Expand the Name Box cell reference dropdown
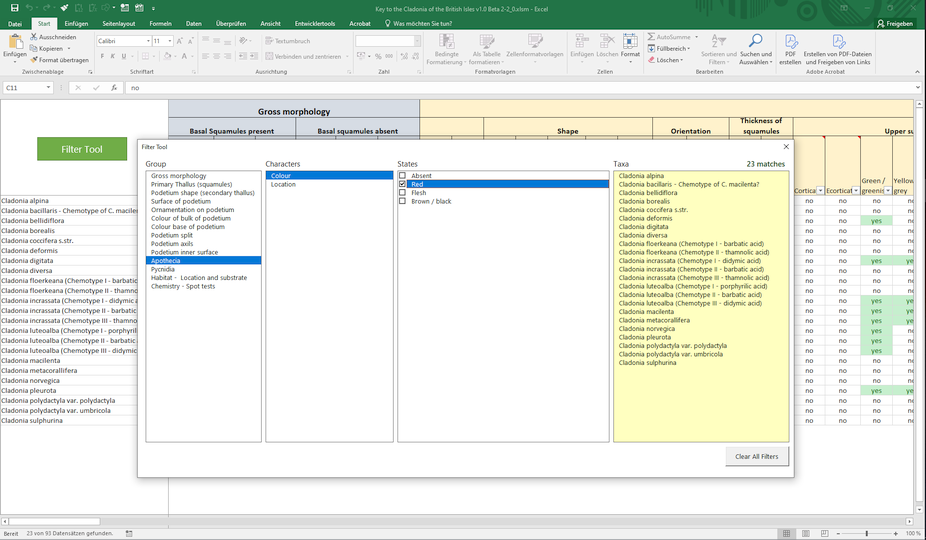This screenshot has height=540, width=926. [x=48, y=88]
